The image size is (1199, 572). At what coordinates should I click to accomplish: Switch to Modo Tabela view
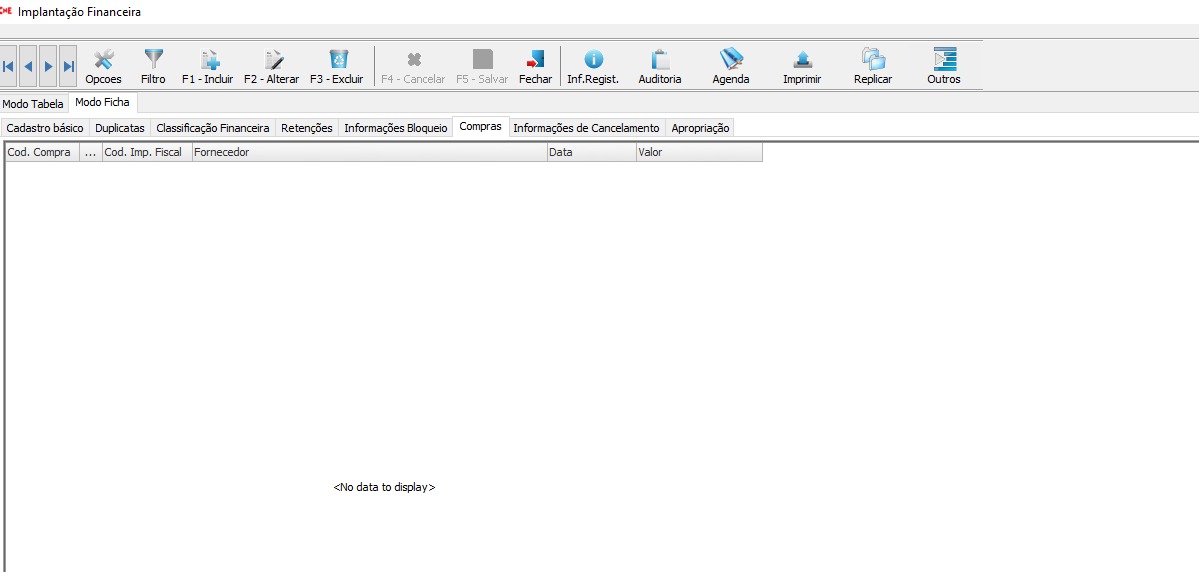[33, 104]
